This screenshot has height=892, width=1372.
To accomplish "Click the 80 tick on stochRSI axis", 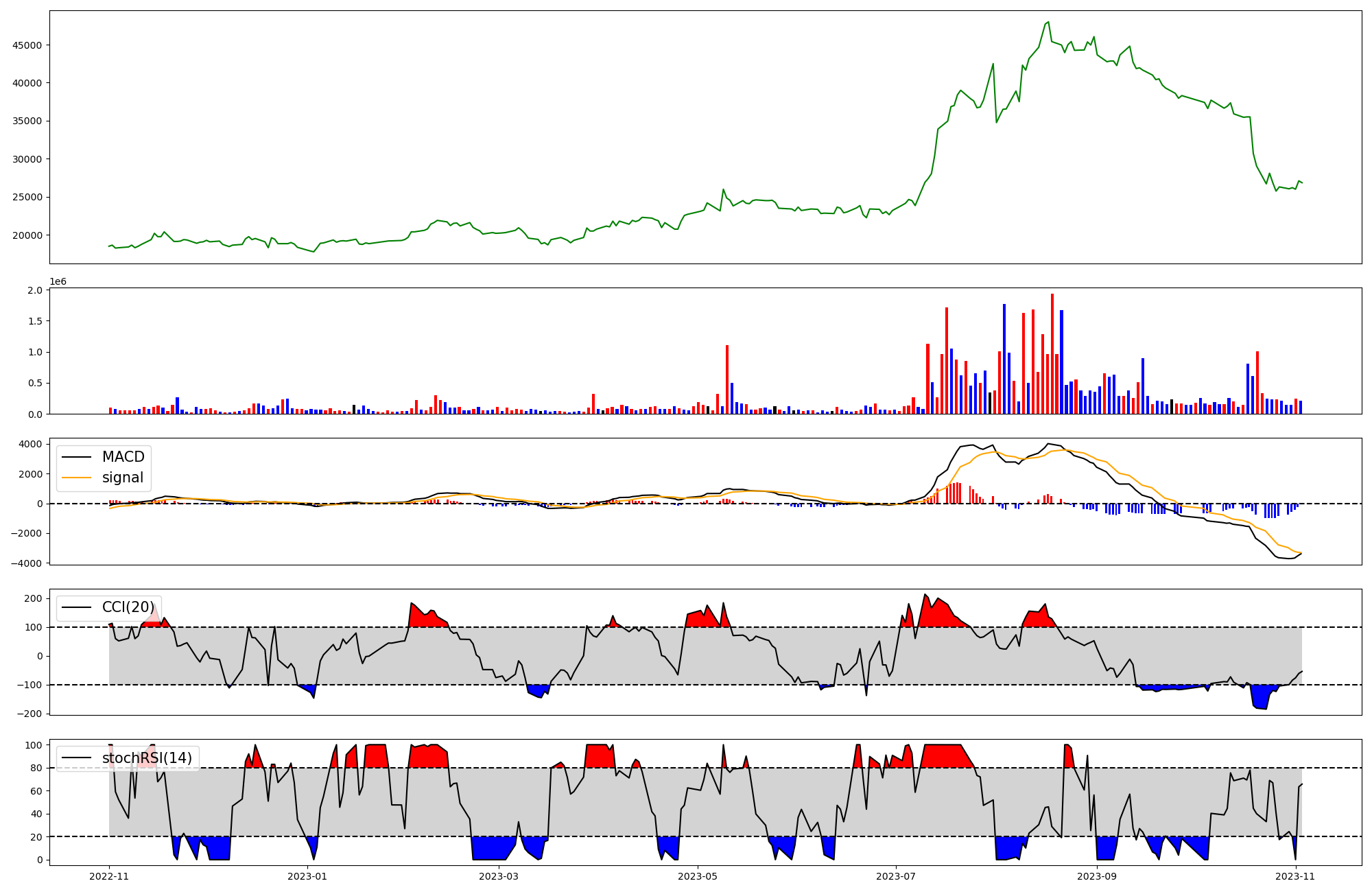I will click(x=36, y=768).
